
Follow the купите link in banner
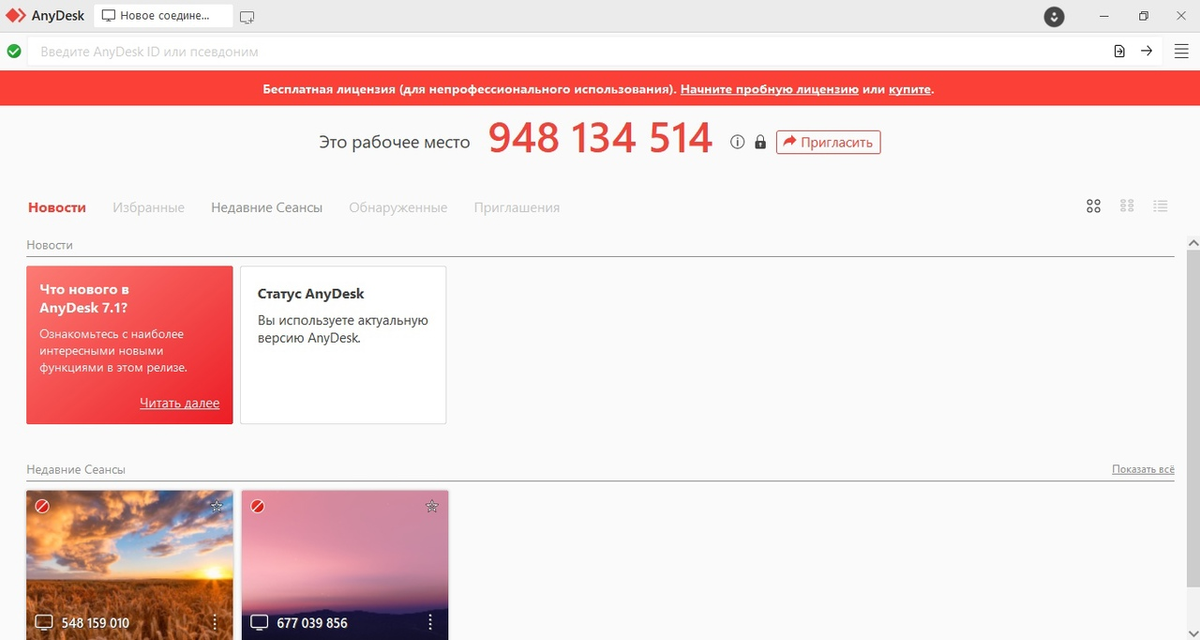point(910,89)
